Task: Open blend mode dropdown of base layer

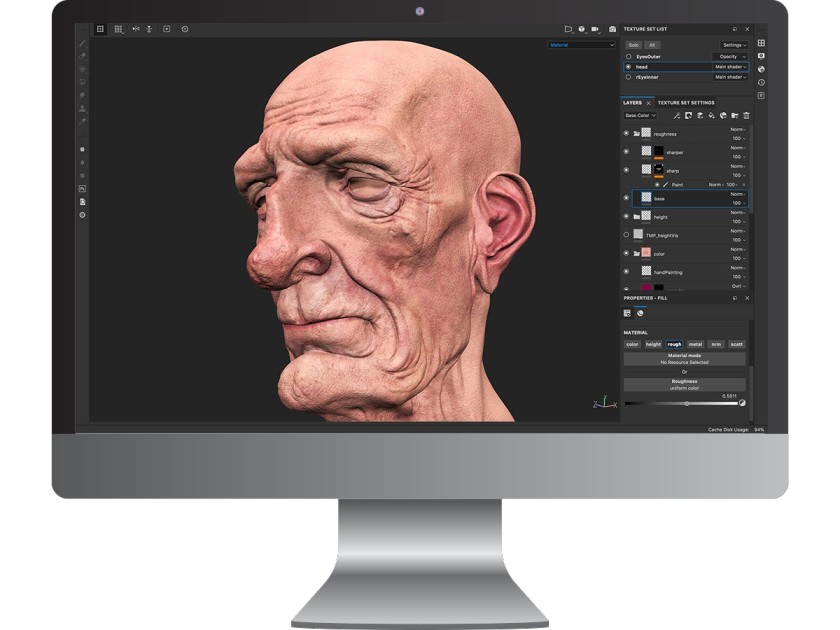Action: [x=738, y=194]
